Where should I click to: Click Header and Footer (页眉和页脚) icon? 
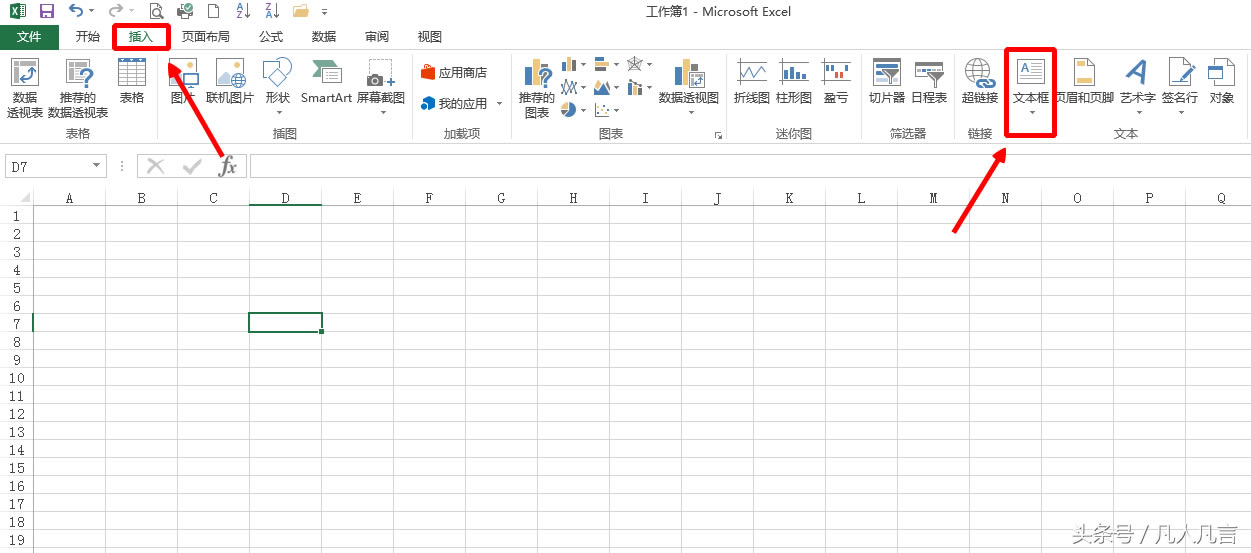1084,82
